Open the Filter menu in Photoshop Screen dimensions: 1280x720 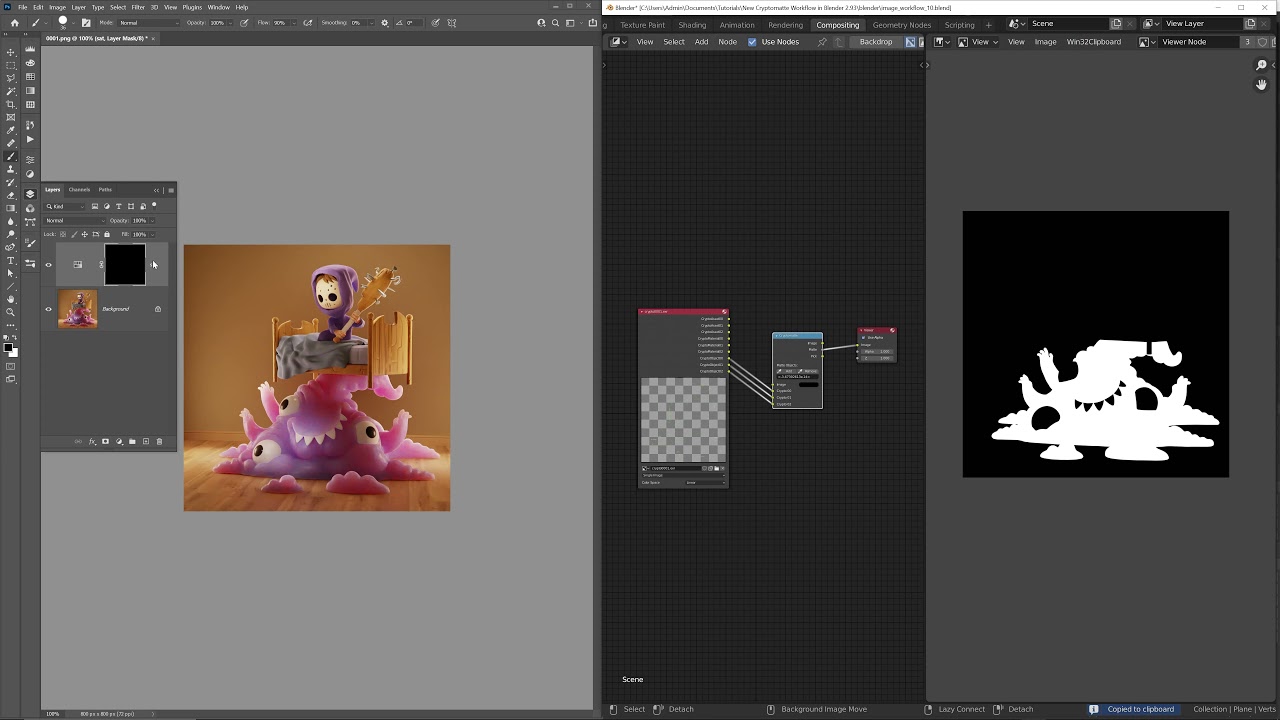click(138, 7)
